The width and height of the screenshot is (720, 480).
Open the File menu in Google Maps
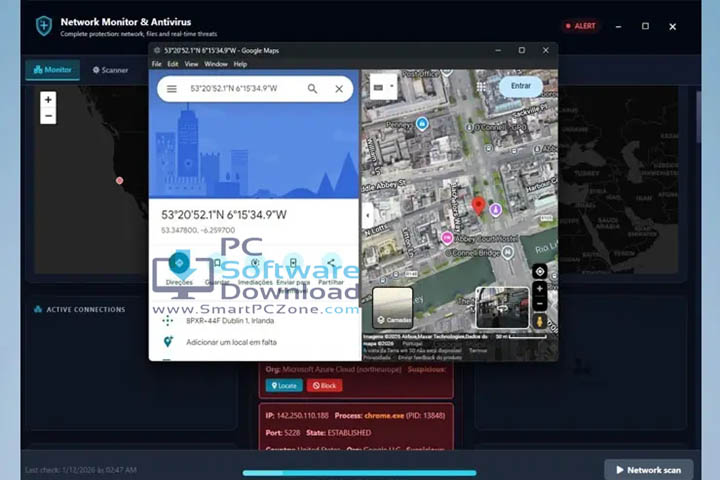[x=157, y=64]
